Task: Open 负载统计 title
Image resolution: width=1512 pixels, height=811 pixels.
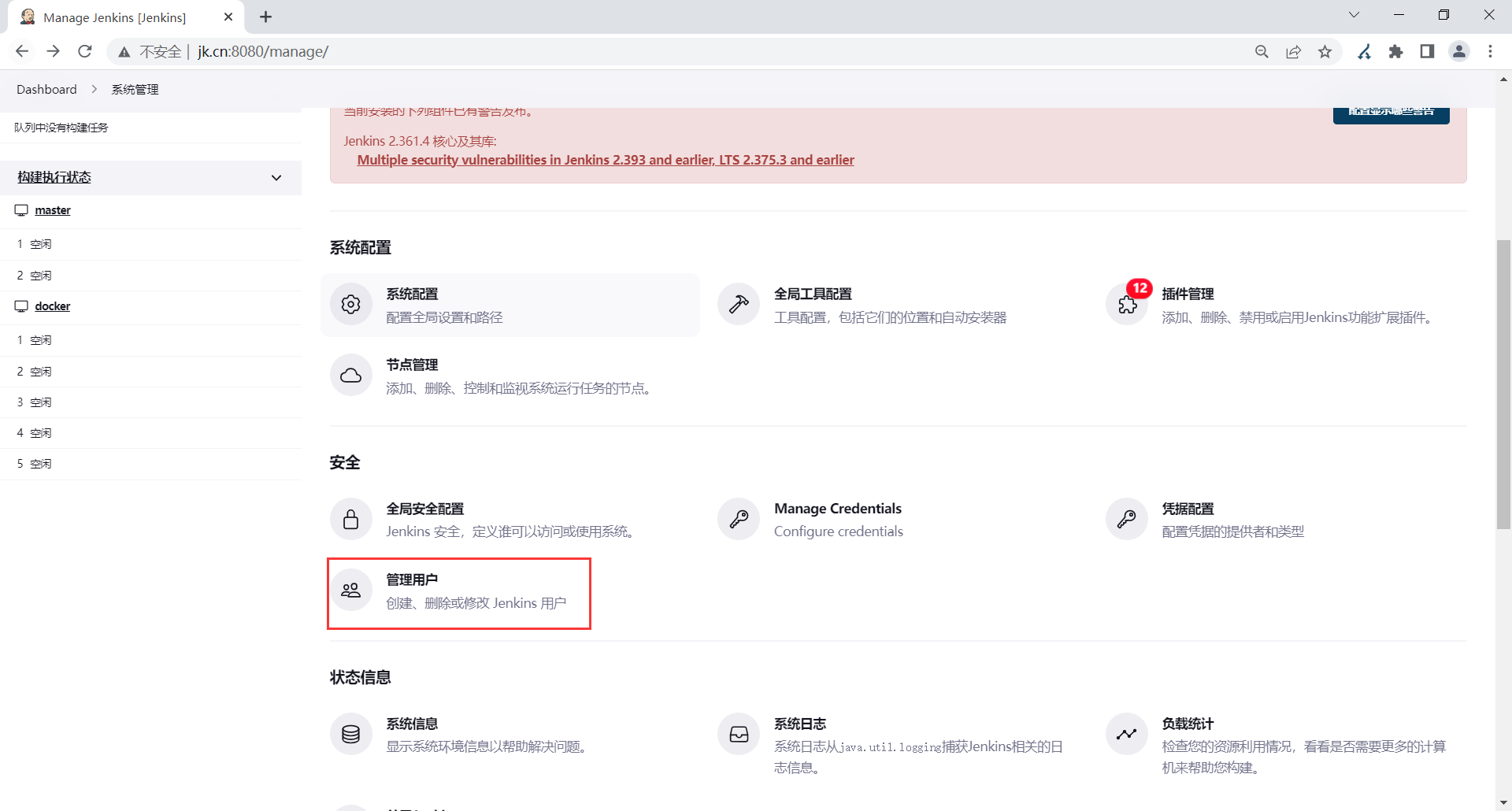Action: (x=1188, y=724)
